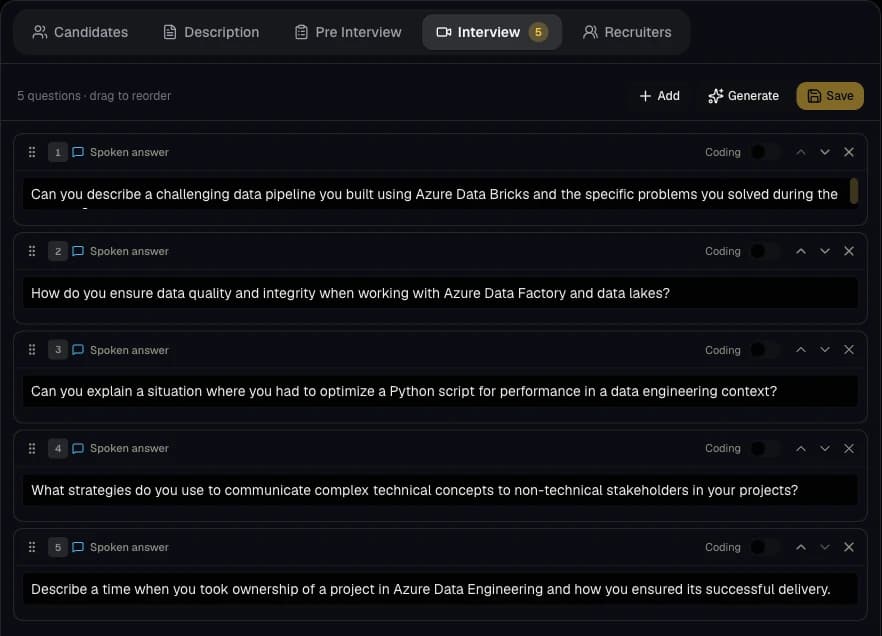Click Spoken answer label on question 4
Viewport: 882px width, 636px height.
coord(129,448)
